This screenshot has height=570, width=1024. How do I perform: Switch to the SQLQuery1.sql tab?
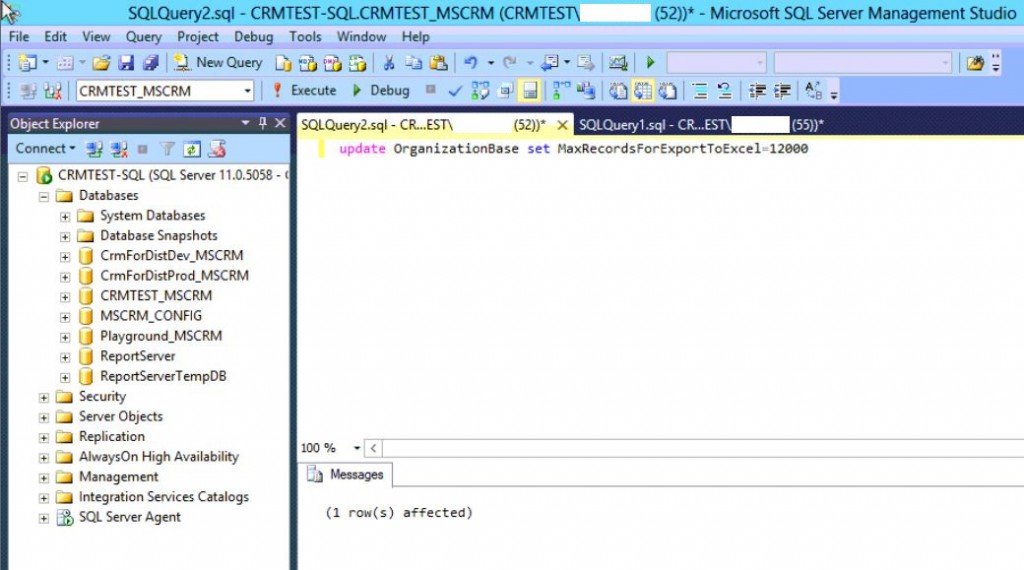pyautogui.click(x=701, y=125)
